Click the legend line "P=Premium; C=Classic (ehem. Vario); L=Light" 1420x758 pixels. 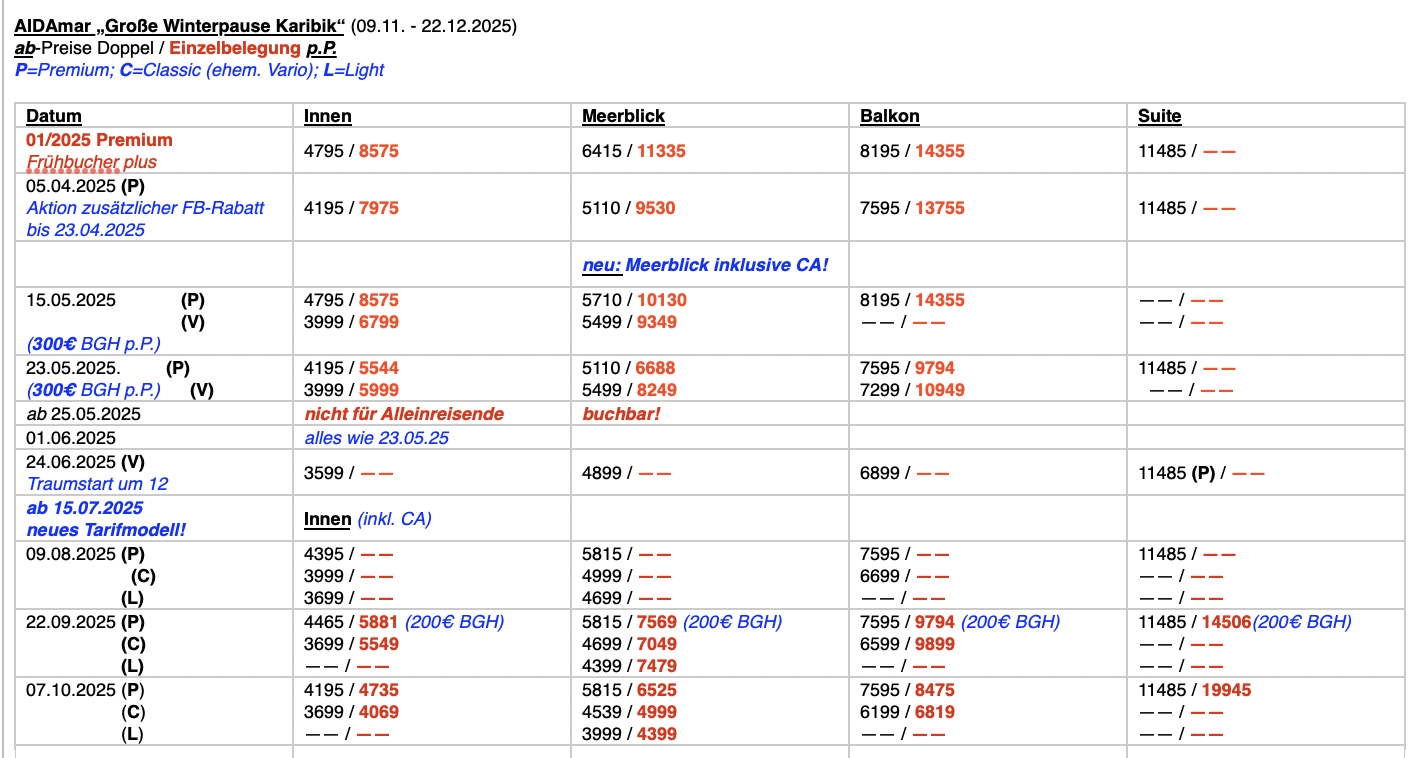[200, 70]
